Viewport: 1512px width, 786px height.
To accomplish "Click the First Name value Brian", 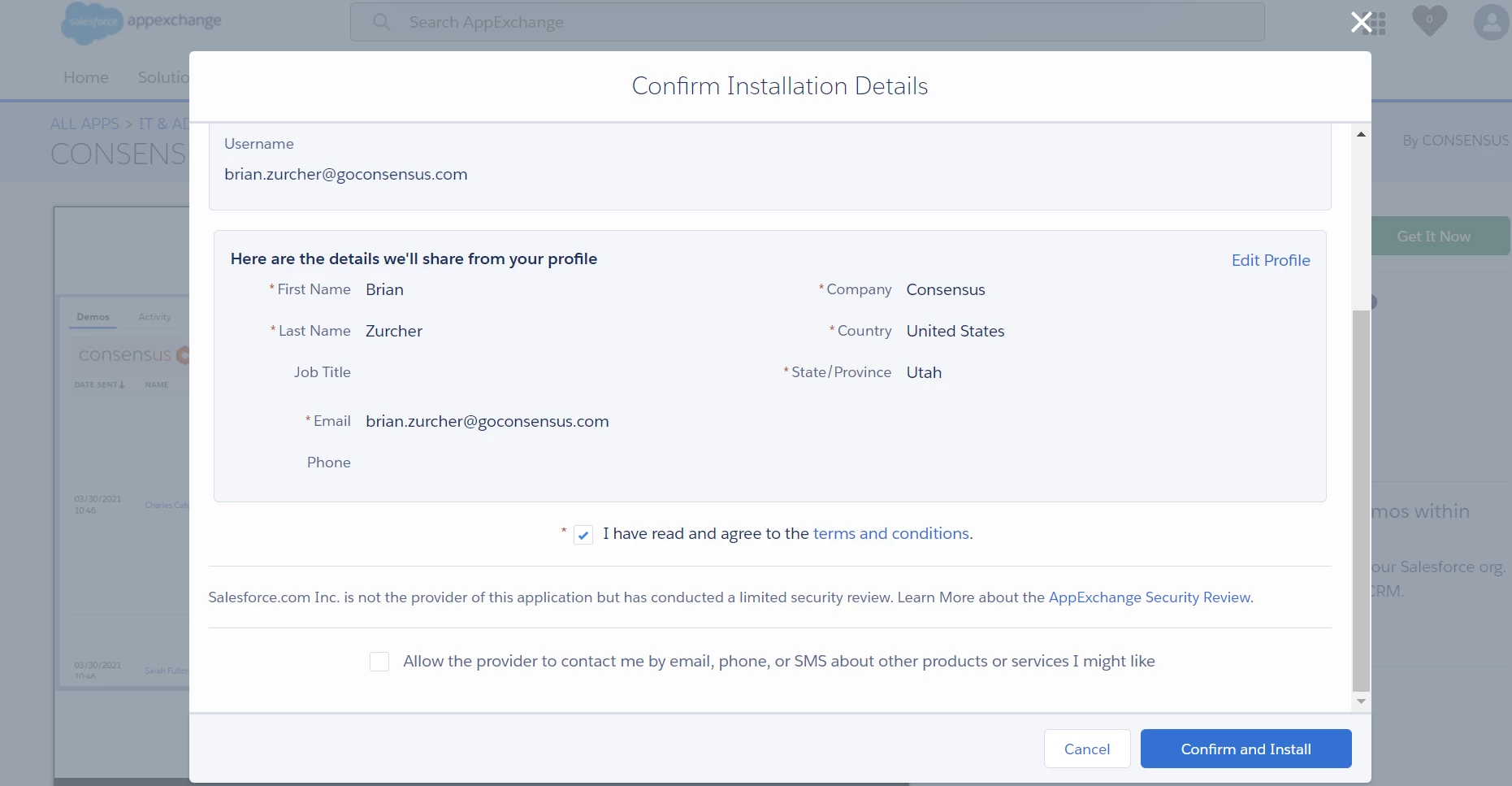I will pos(384,289).
